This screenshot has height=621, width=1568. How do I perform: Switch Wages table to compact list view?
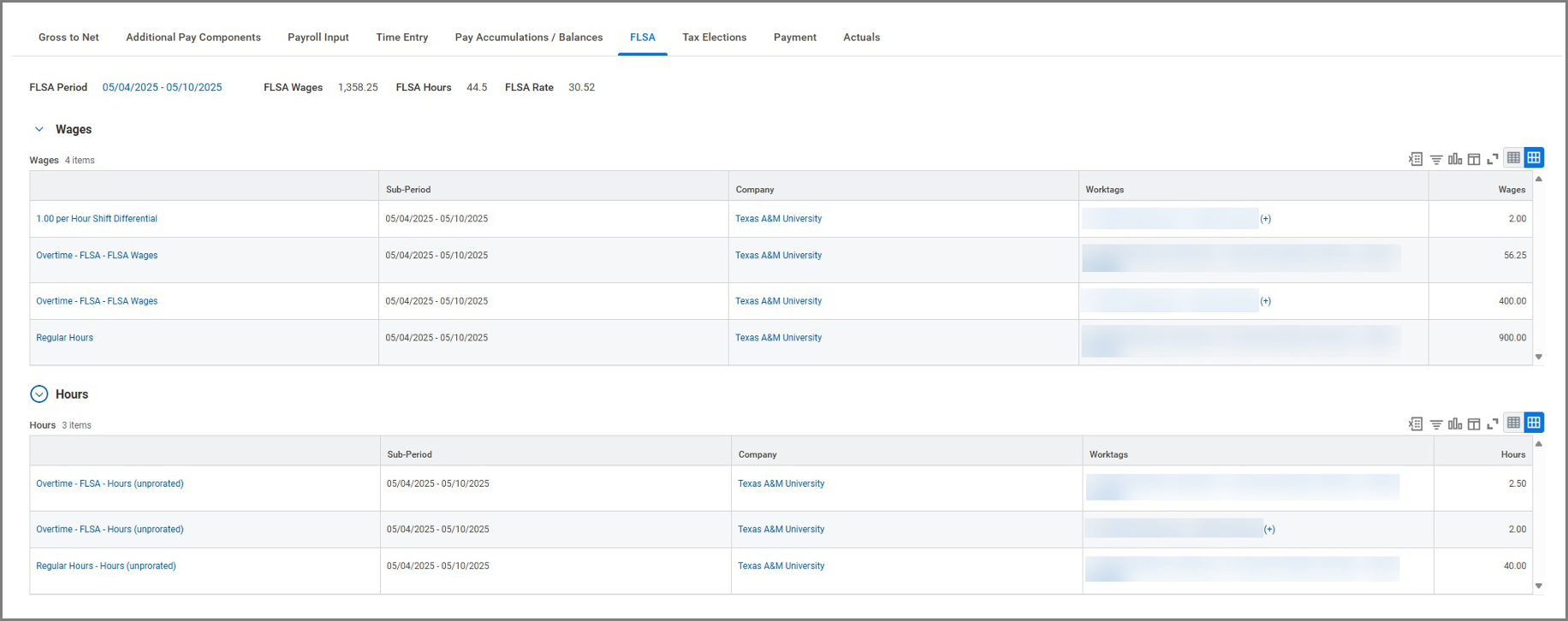click(1513, 157)
